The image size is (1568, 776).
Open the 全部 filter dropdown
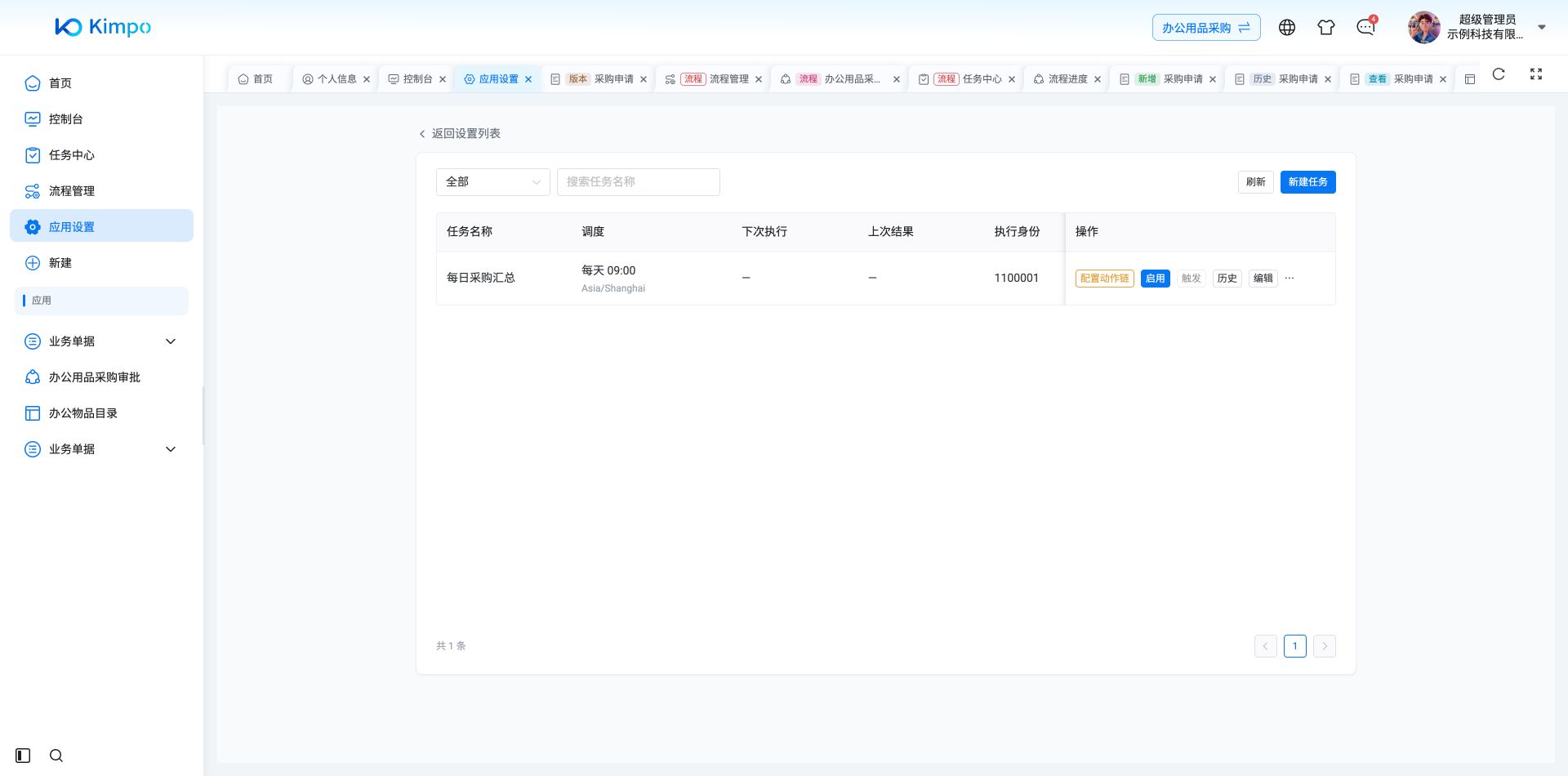pos(493,182)
